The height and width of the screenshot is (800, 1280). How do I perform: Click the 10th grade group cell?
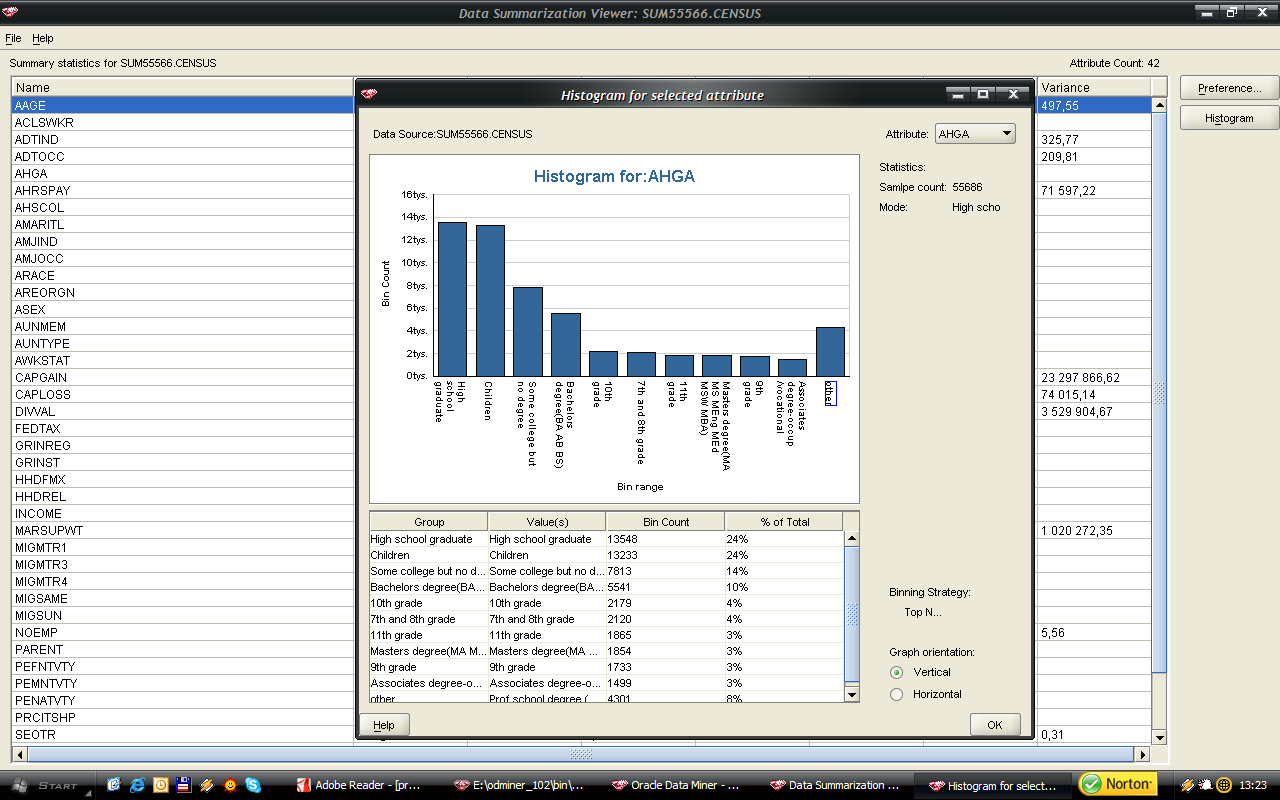point(429,603)
